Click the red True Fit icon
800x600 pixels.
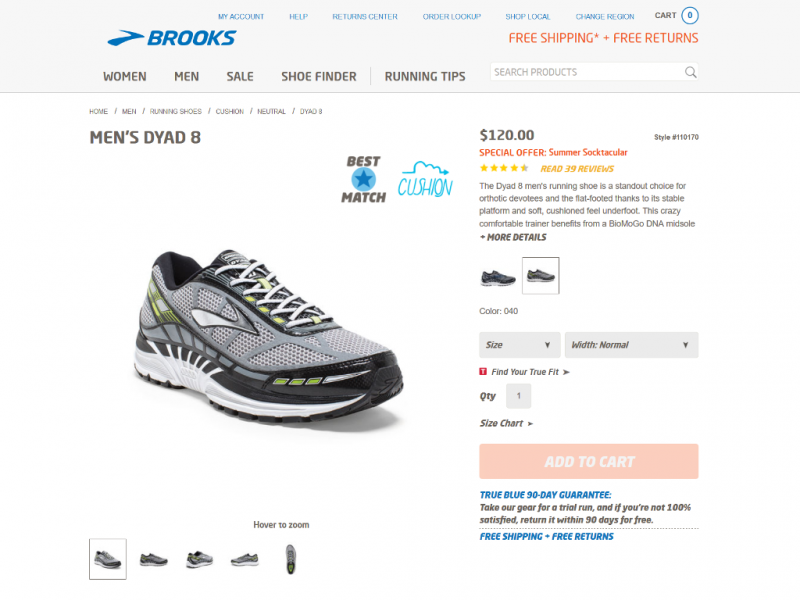(x=483, y=371)
